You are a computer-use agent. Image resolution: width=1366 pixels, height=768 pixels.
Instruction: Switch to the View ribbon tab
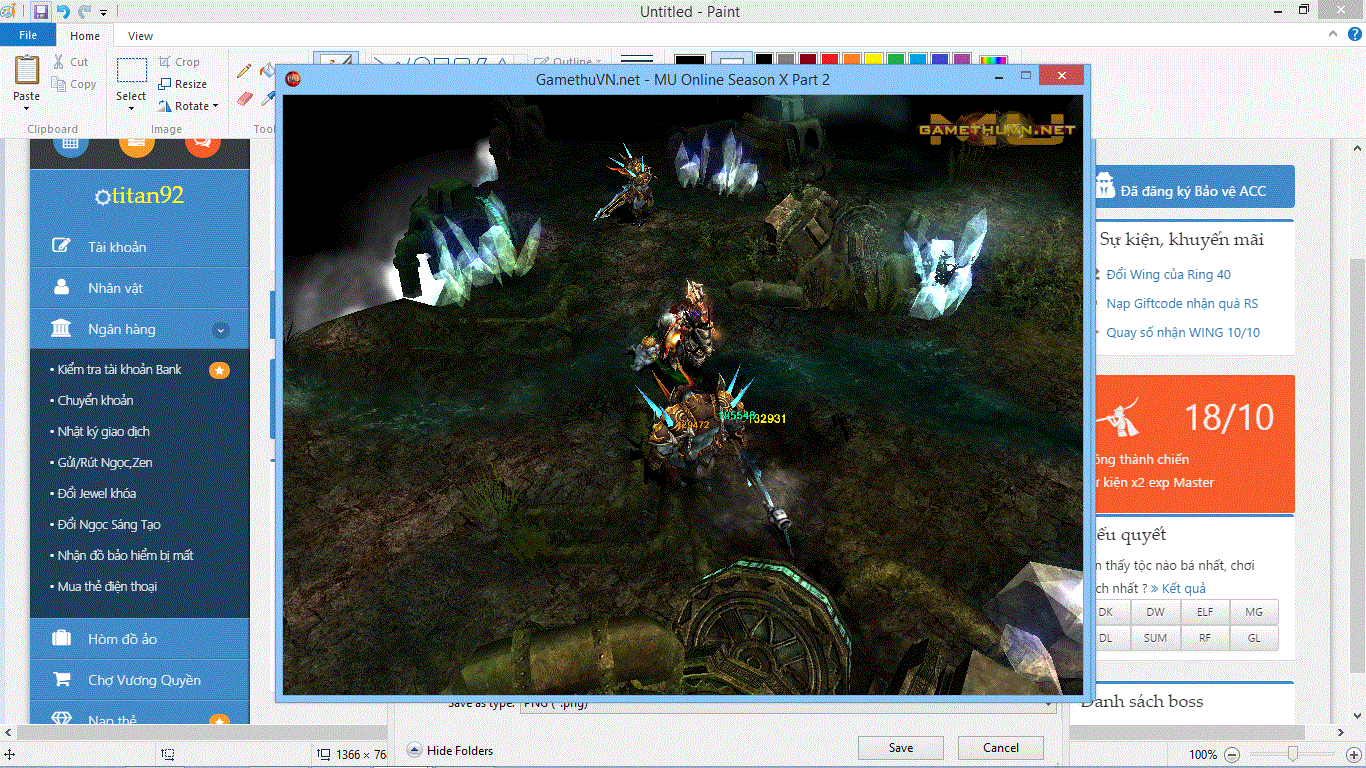click(141, 36)
